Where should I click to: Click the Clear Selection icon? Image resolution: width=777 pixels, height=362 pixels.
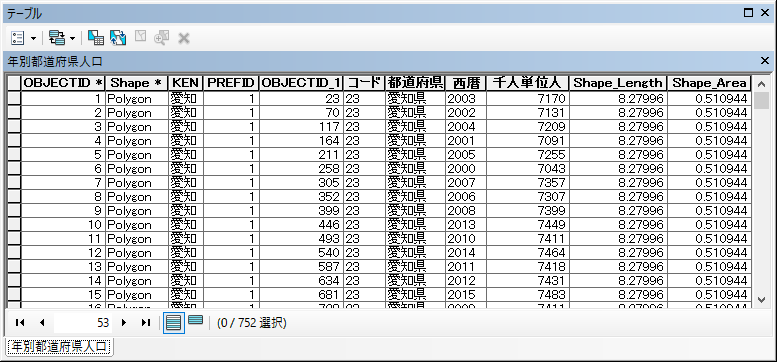pyautogui.click(x=140, y=37)
